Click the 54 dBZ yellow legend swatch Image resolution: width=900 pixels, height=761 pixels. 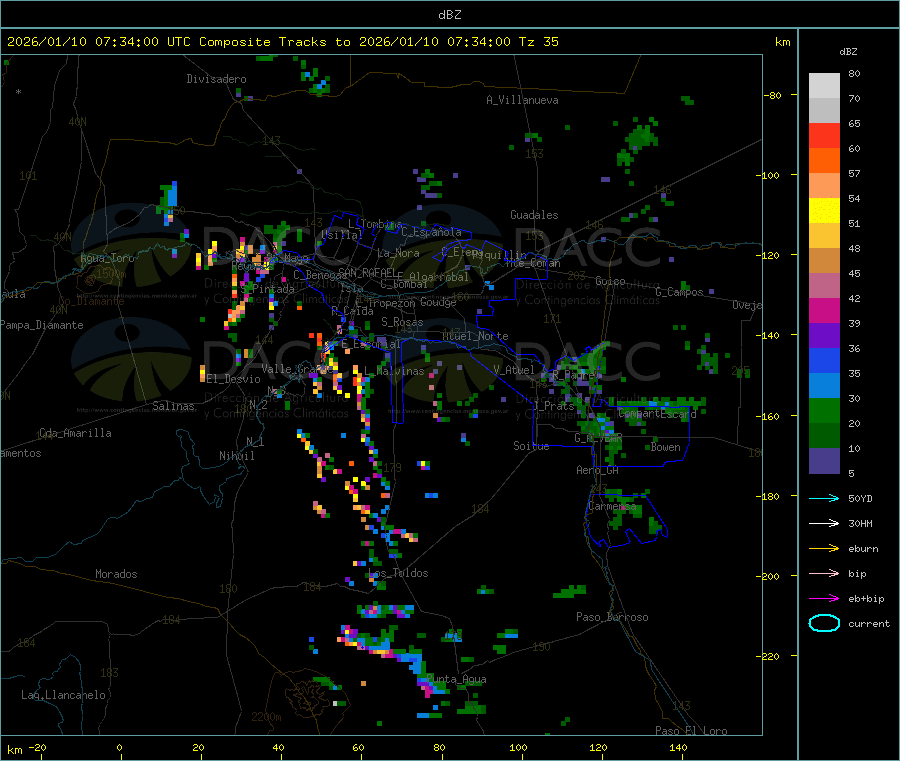[824, 211]
